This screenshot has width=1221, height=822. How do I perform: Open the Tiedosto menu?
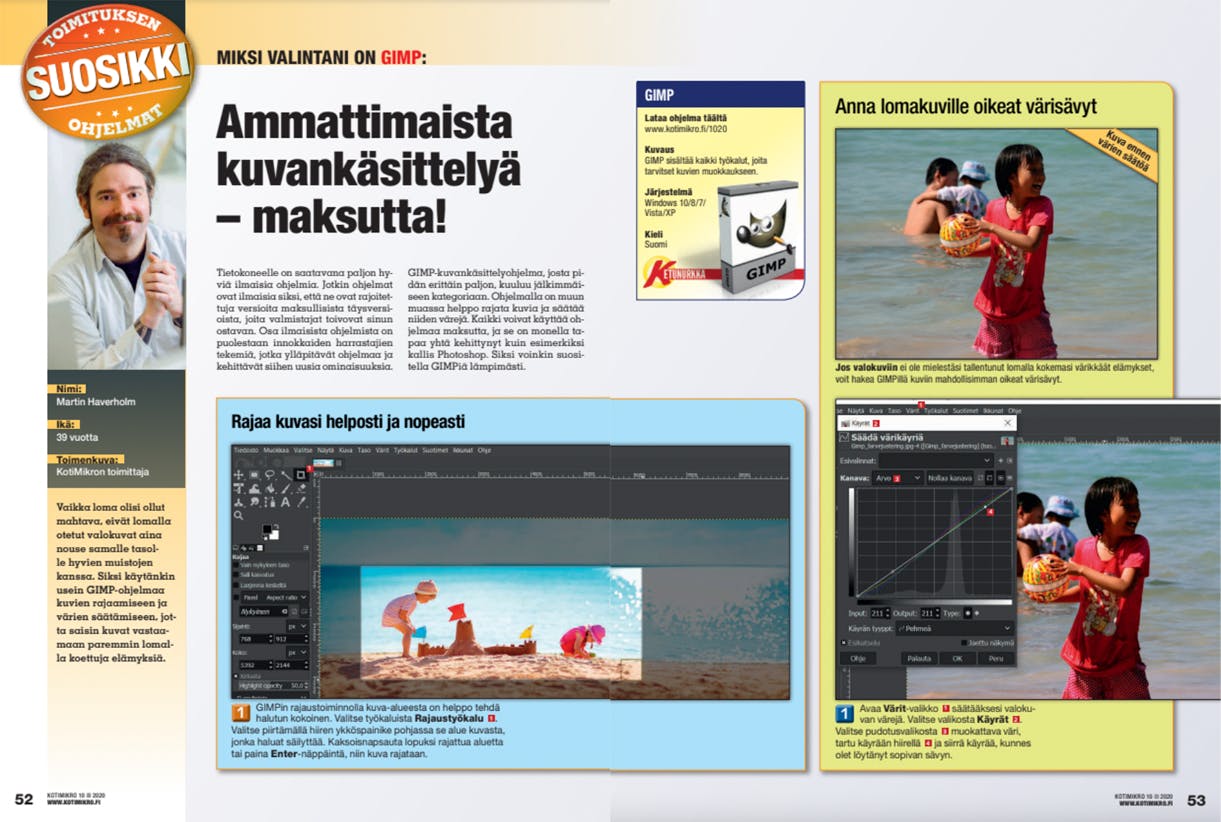coord(246,450)
